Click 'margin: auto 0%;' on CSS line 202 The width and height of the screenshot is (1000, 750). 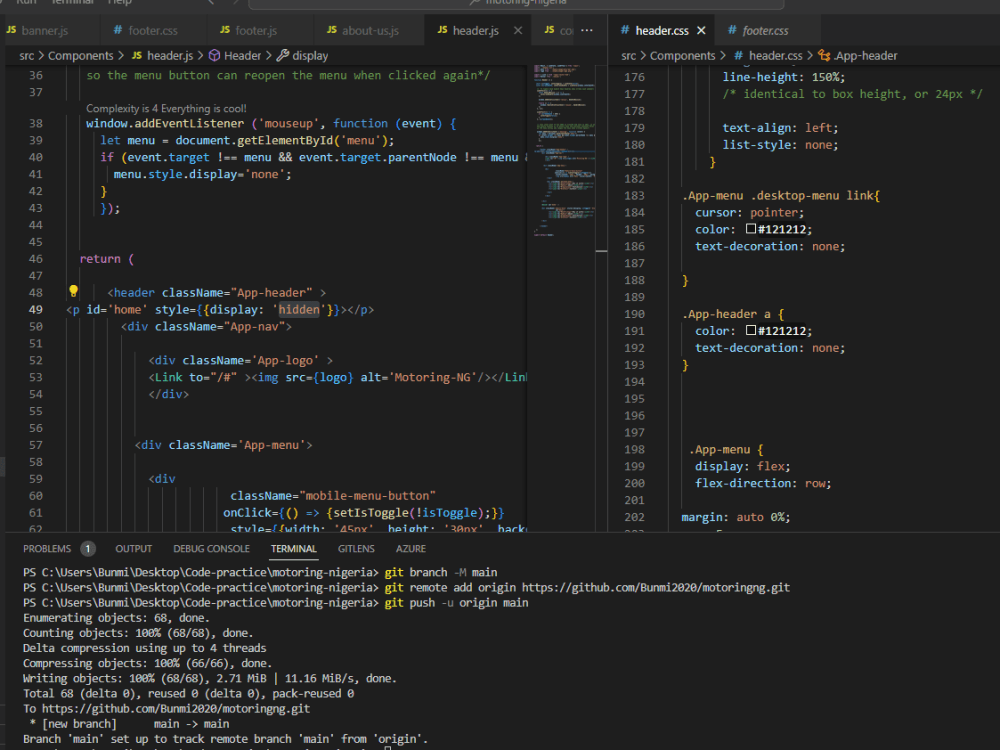click(x=736, y=517)
